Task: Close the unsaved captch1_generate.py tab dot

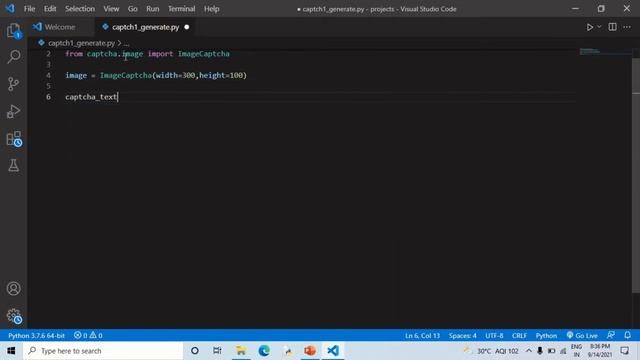Action: coord(187,27)
